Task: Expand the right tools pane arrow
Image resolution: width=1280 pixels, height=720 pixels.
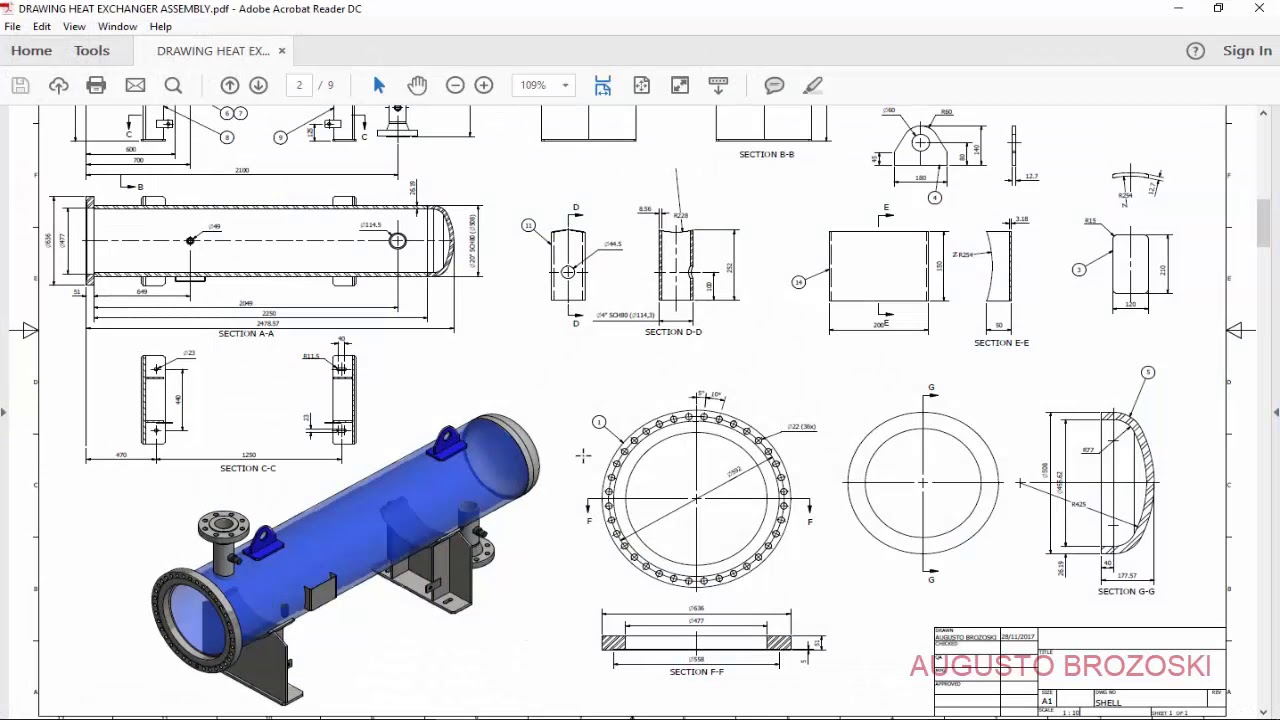Action: 1276,411
